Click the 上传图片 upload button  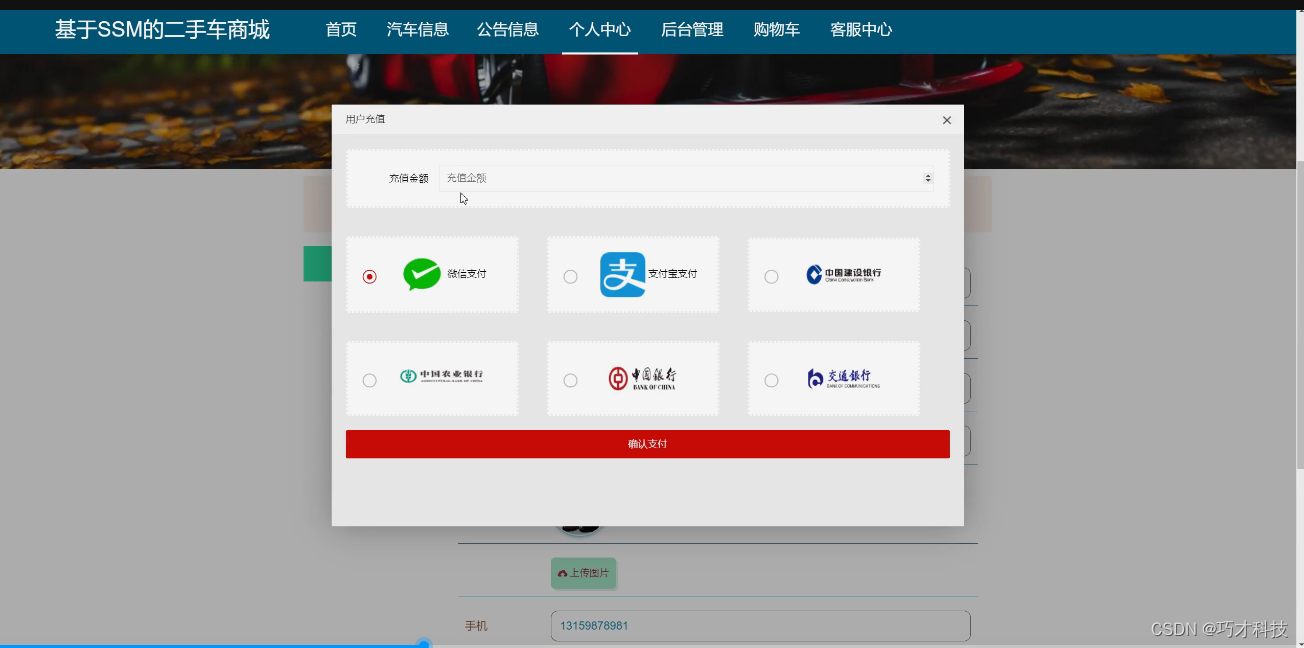point(583,573)
